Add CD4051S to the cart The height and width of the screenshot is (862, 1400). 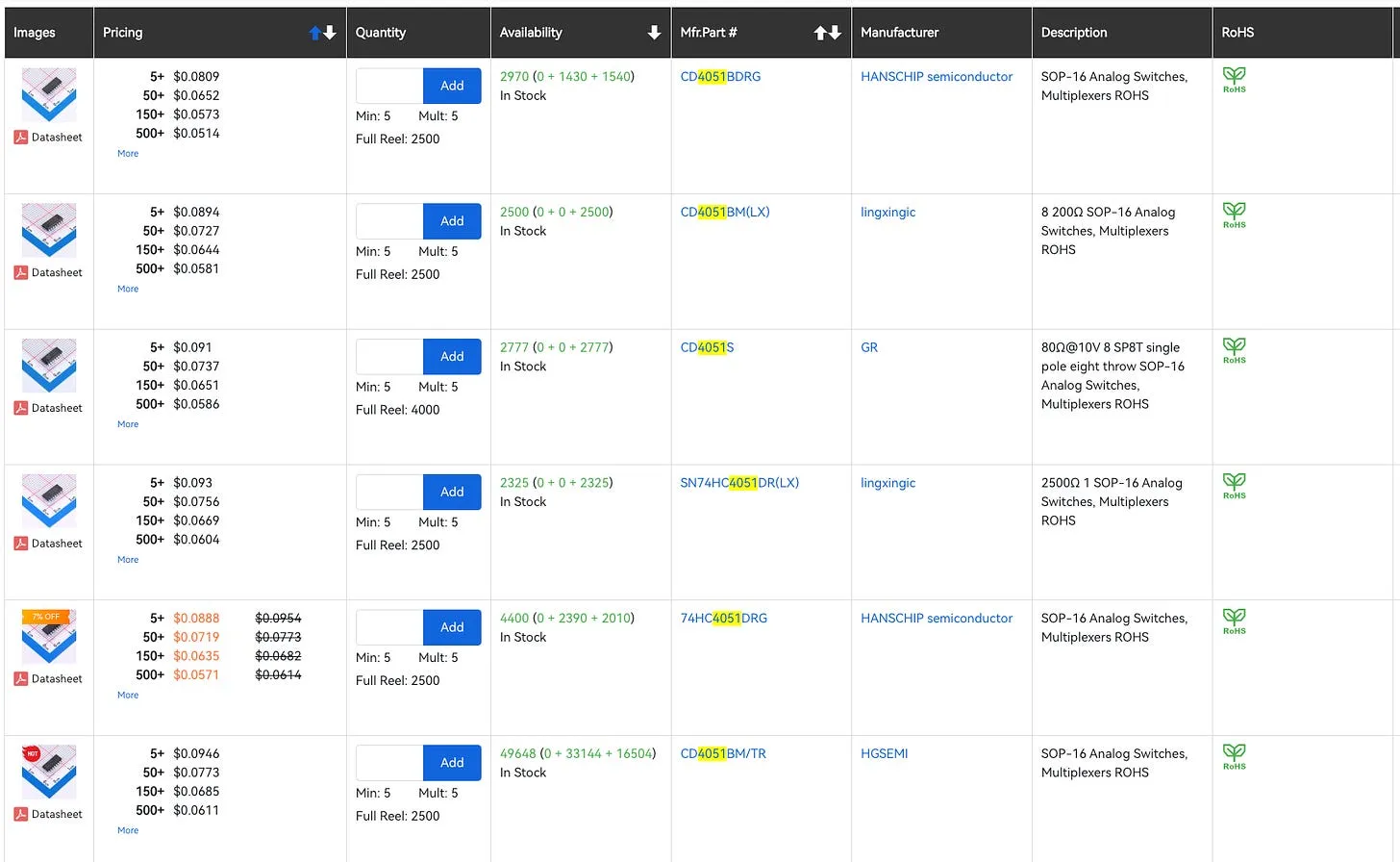[x=452, y=357]
